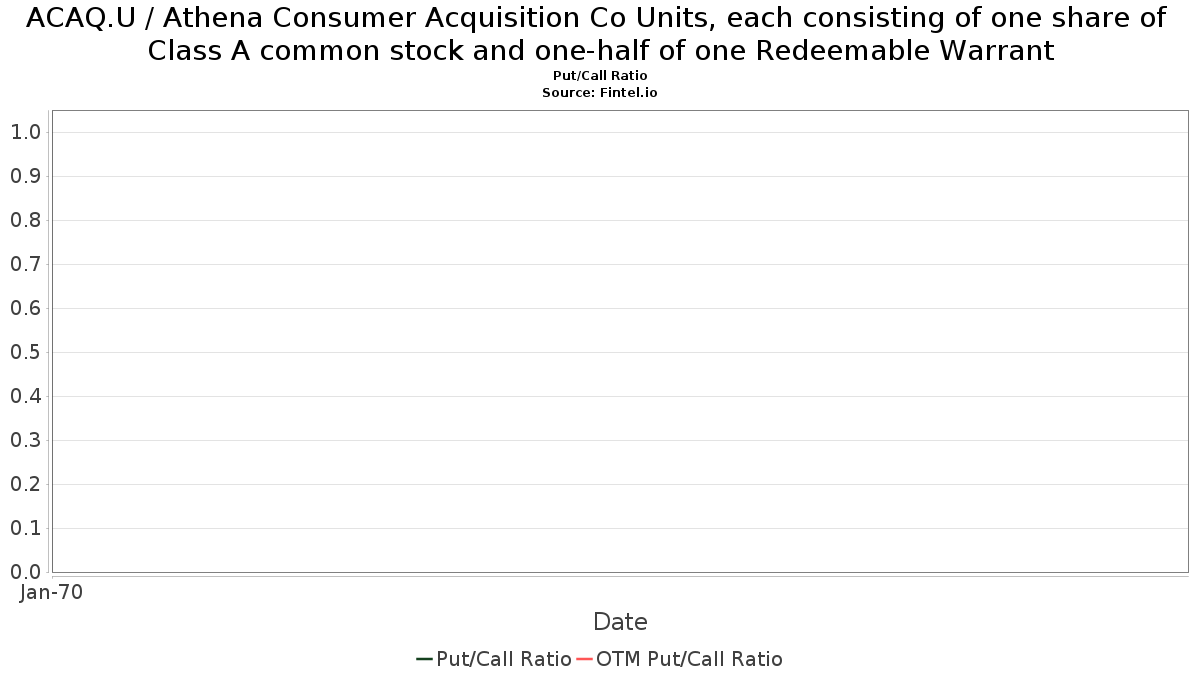This screenshot has height=675, width=1200.
Task: Click the 0.1 y-axis tick label
Action: [x=25, y=528]
